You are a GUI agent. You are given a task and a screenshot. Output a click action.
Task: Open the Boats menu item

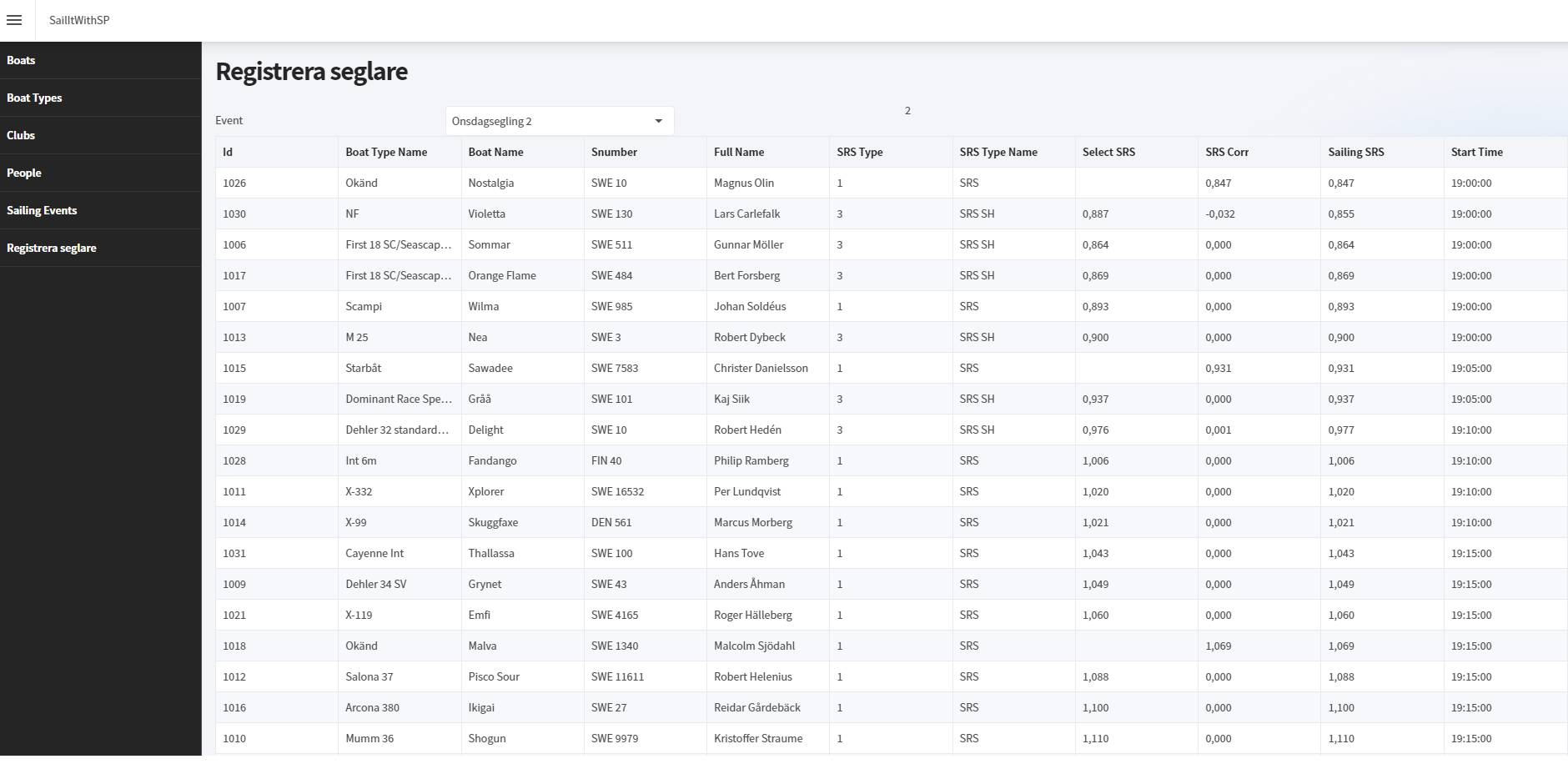point(100,60)
